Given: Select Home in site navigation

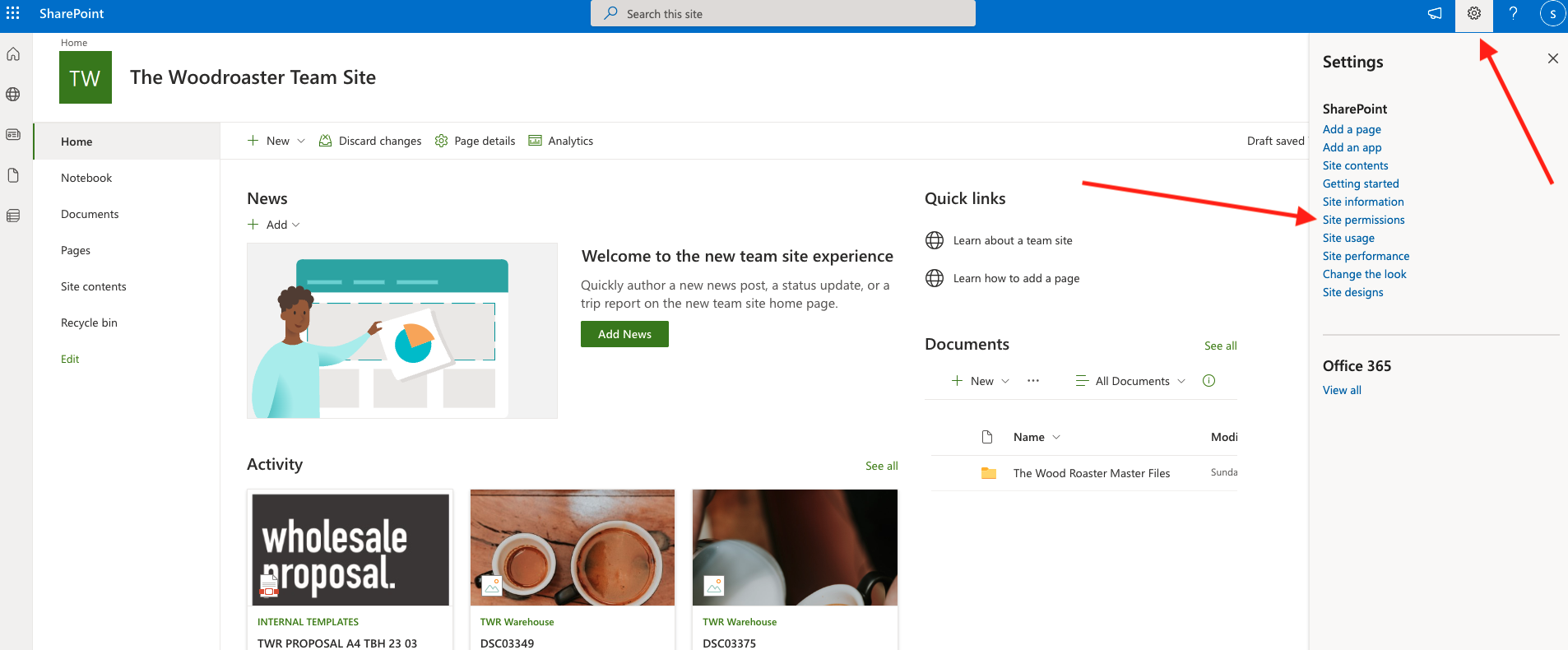Looking at the screenshot, I should [x=127, y=142].
